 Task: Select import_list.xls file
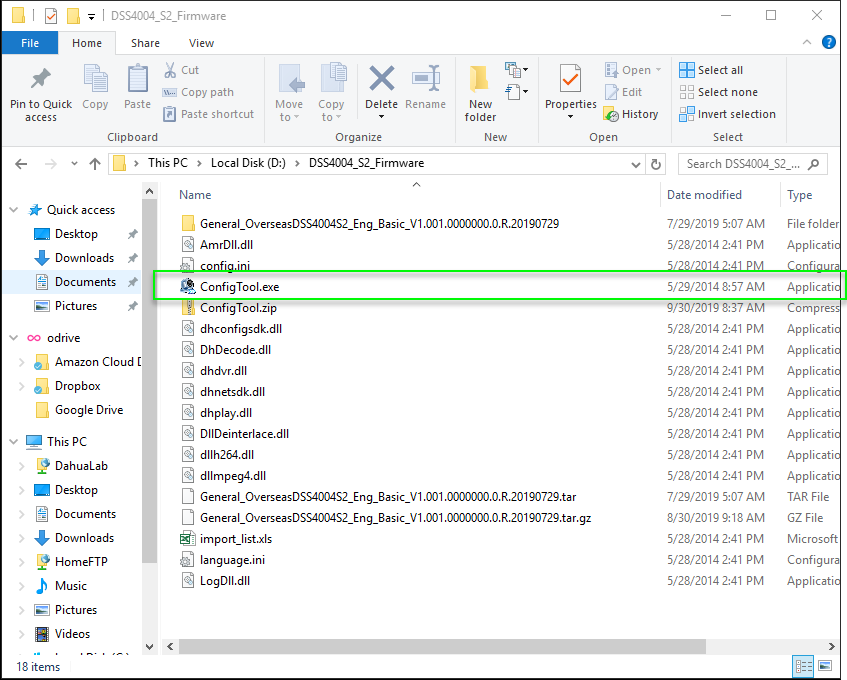click(236, 539)
